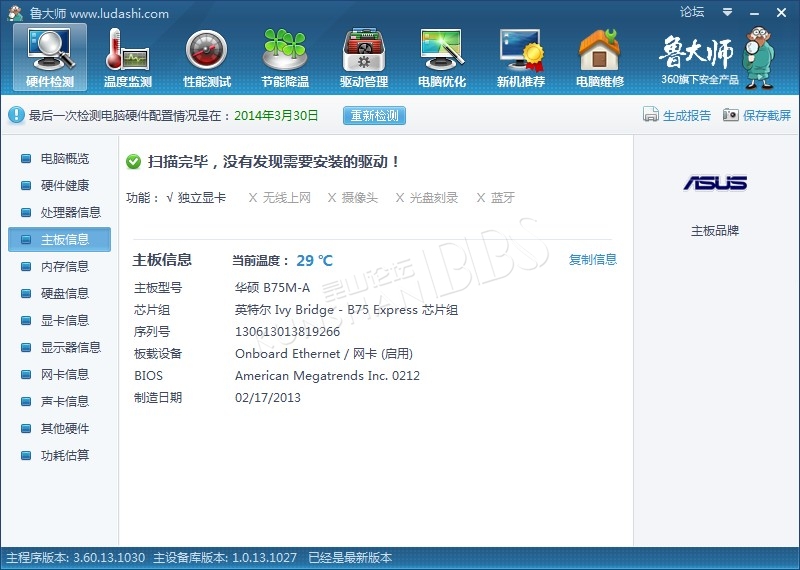Click serial number 130613013819266
800x570 pixels.
tap(287, 332)
